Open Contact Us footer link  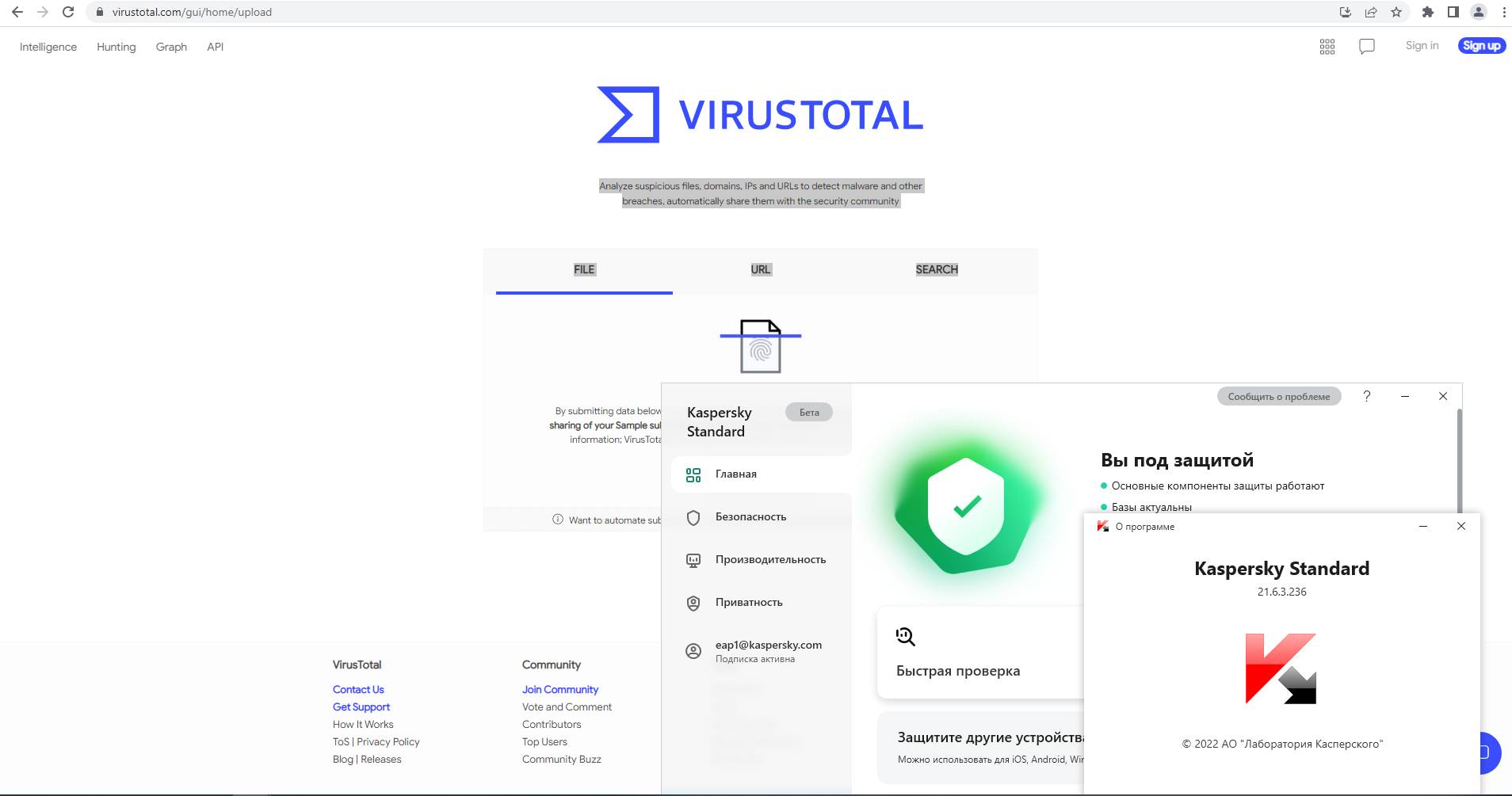(358, 690)
